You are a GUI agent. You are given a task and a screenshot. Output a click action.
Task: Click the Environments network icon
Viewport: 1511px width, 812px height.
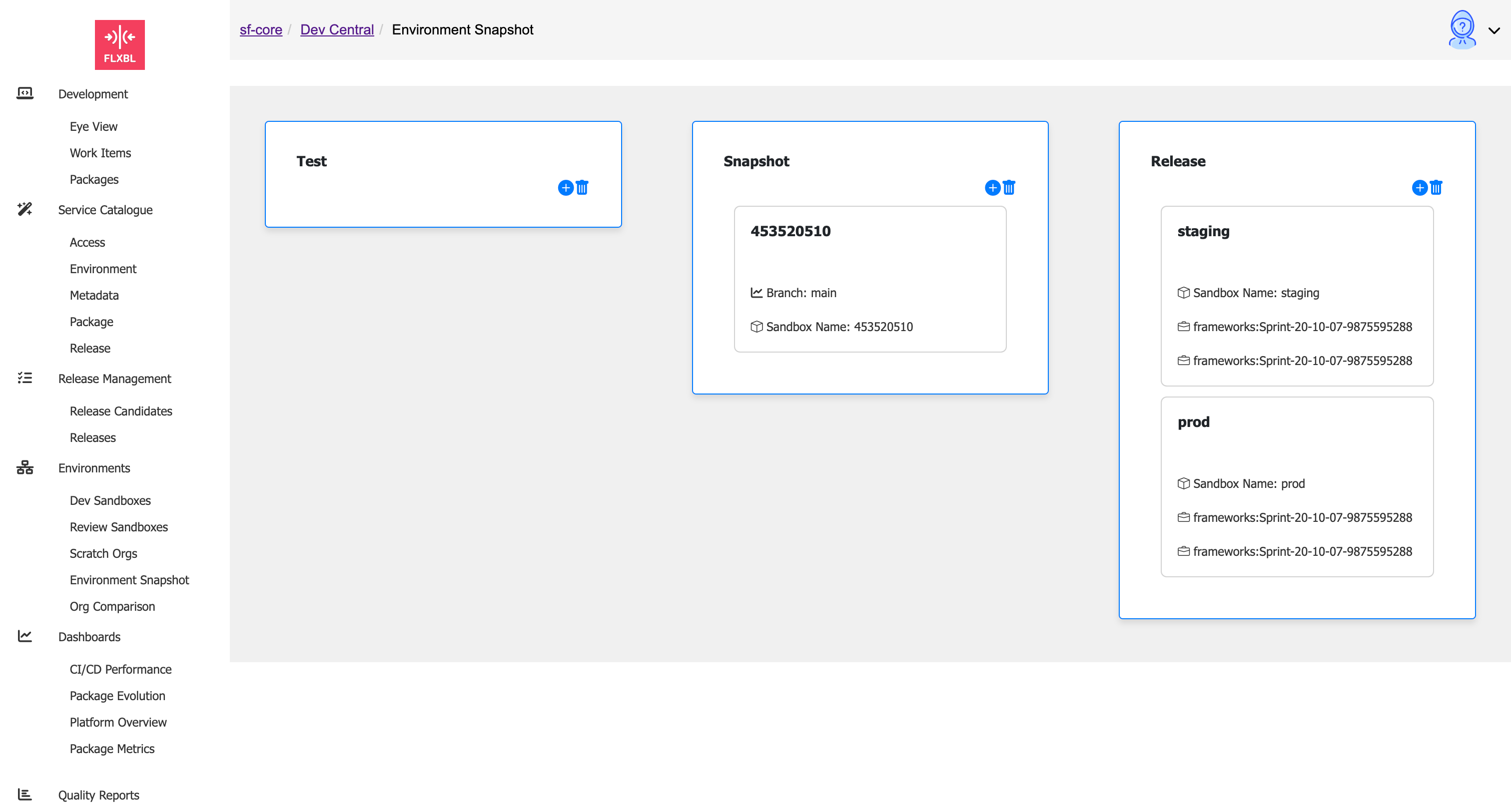point(24,467)
